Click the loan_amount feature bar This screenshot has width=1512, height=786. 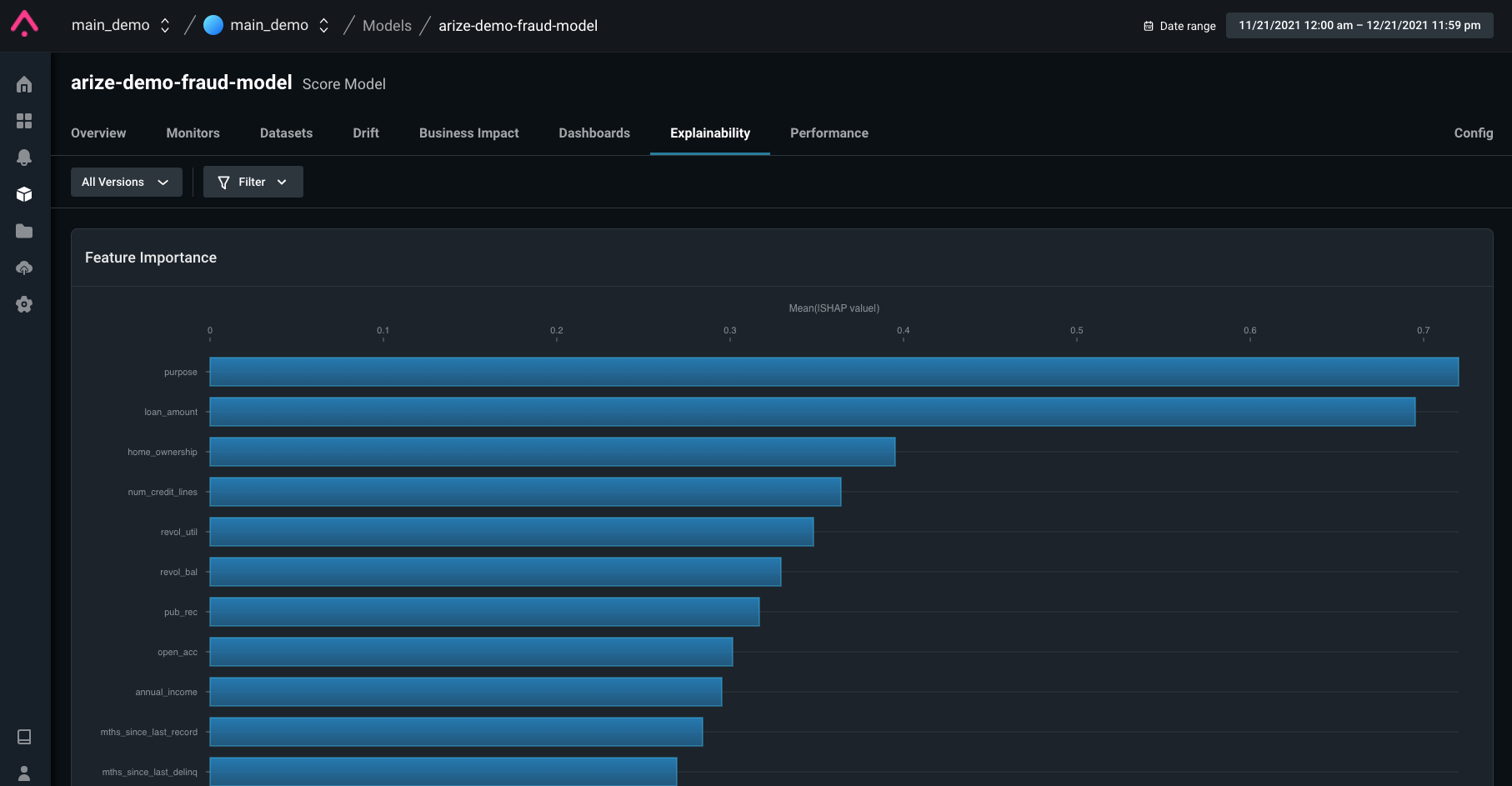[813, 412]
